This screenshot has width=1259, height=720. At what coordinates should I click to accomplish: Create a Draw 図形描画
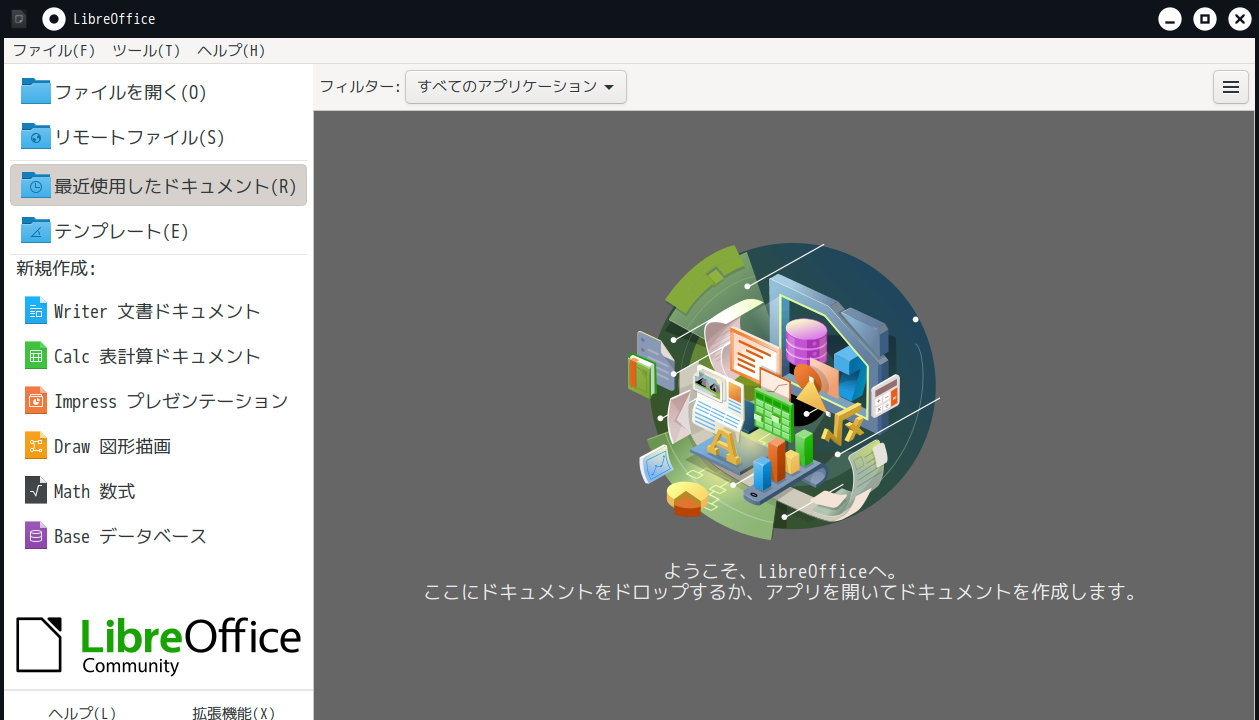[x=158, y=446]
